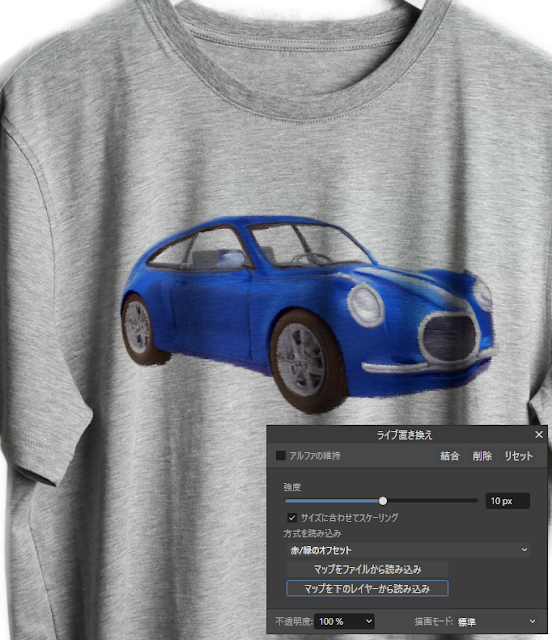Uncheck サイズに合わせてスケーリング checkbox

[292, 518]
